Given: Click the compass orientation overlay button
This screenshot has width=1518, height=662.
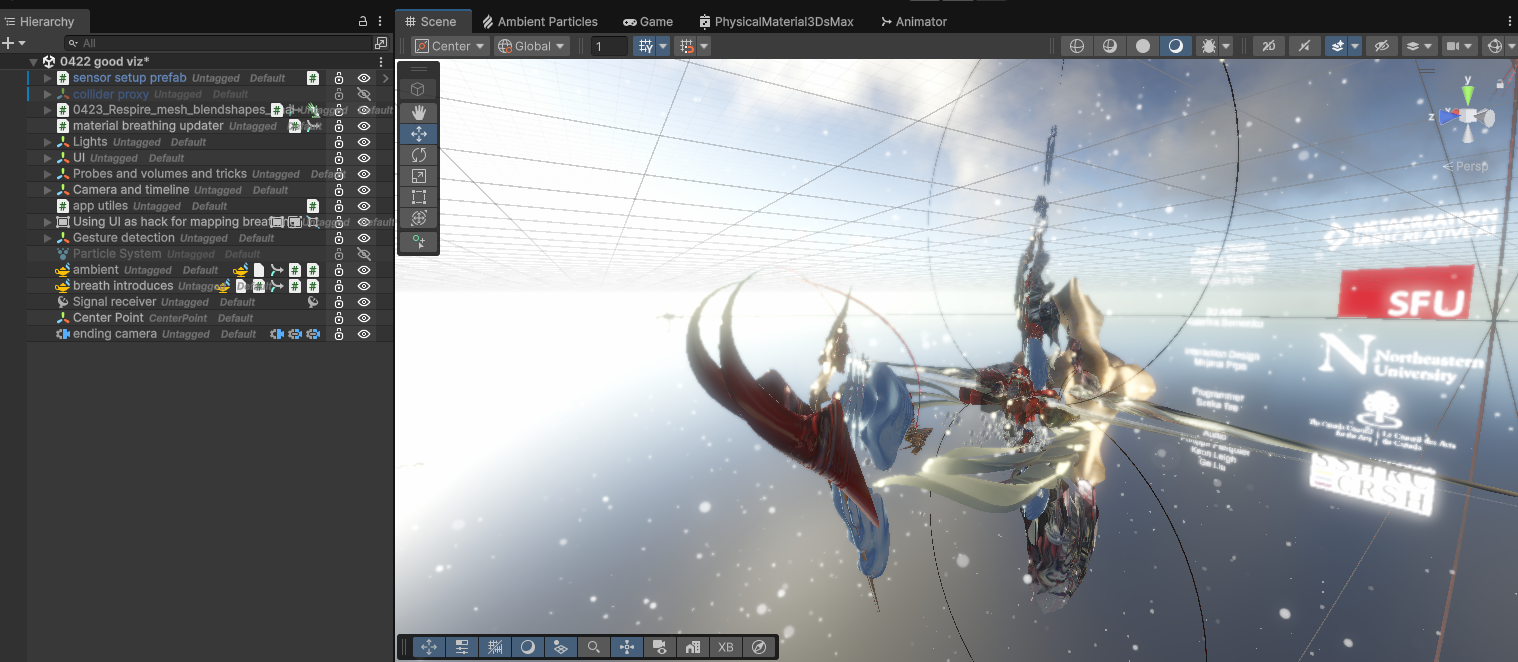Looking at the screenshot, I should [x=759, y=647].
